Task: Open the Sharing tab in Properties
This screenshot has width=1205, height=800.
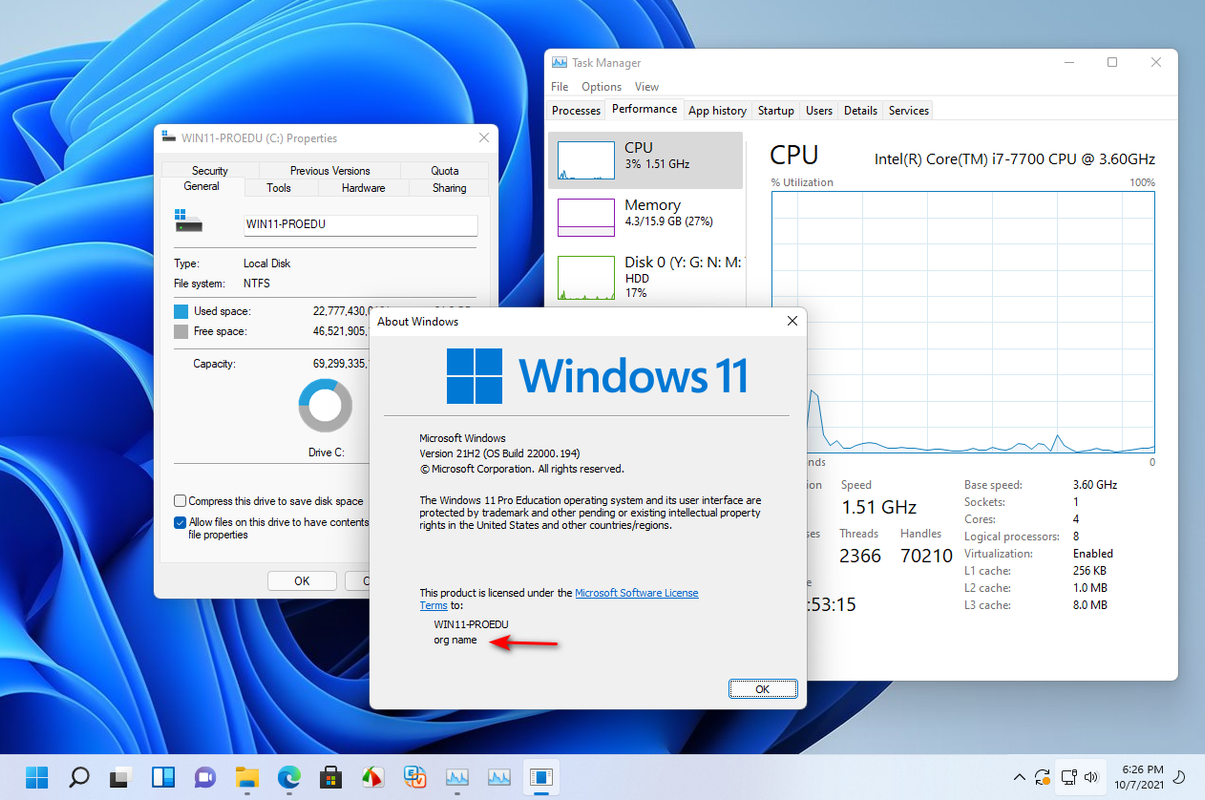Action: point(449,188)
